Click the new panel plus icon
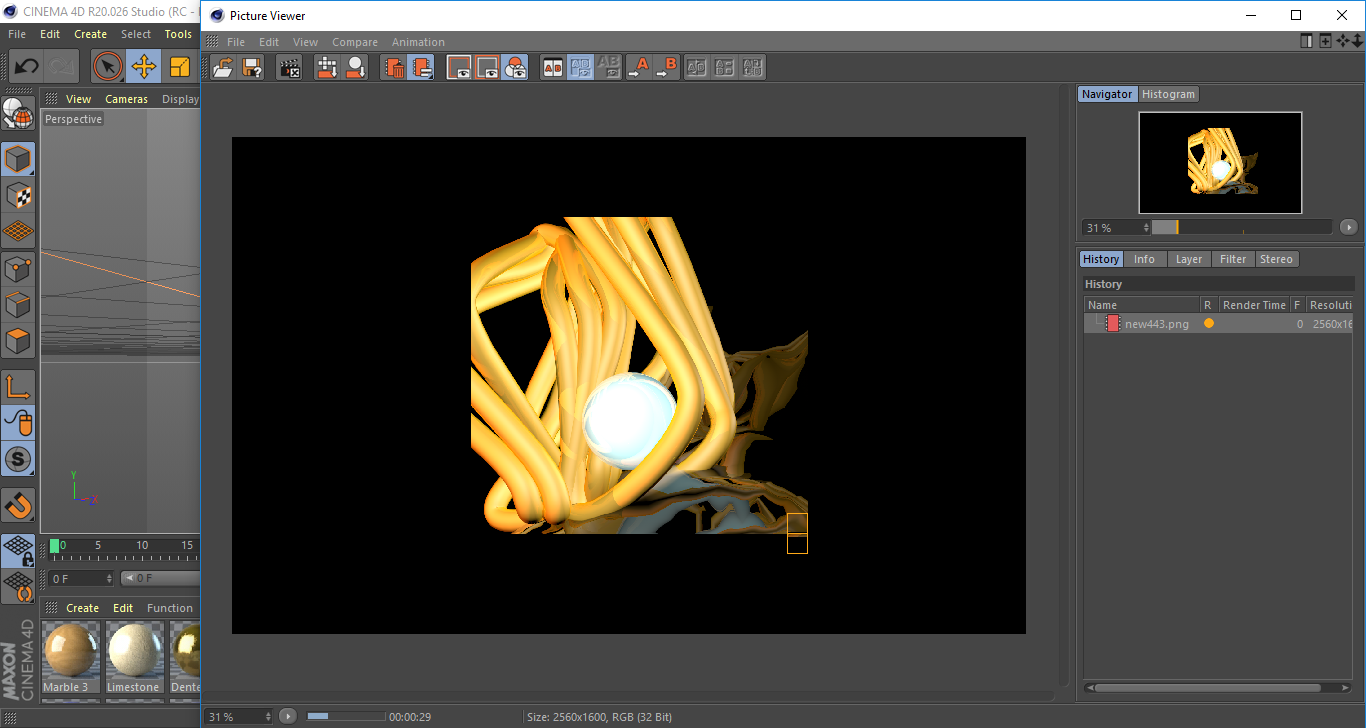The height and width of the screenshot is (728, 1366). pyautogui.click(x=1325, y=41)
